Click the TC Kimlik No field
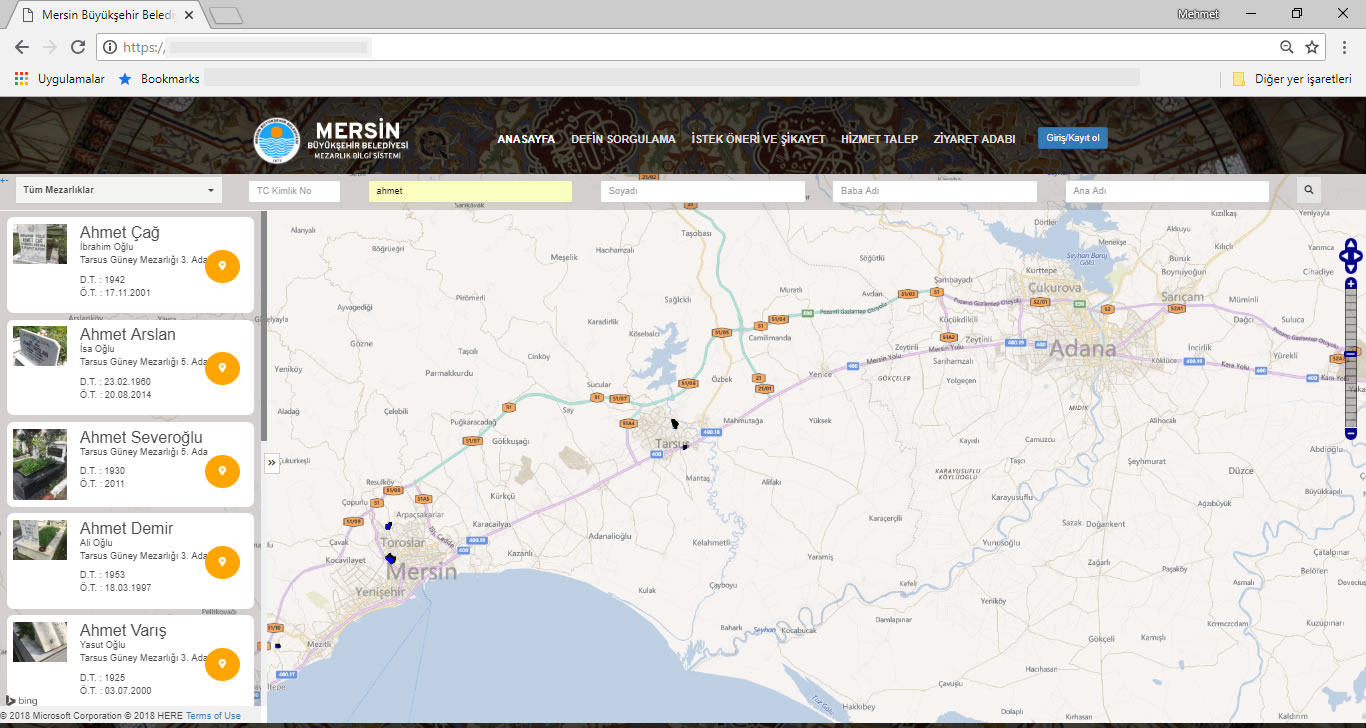This screenshot has width=1366, height=728. click(x=295, y=191)
